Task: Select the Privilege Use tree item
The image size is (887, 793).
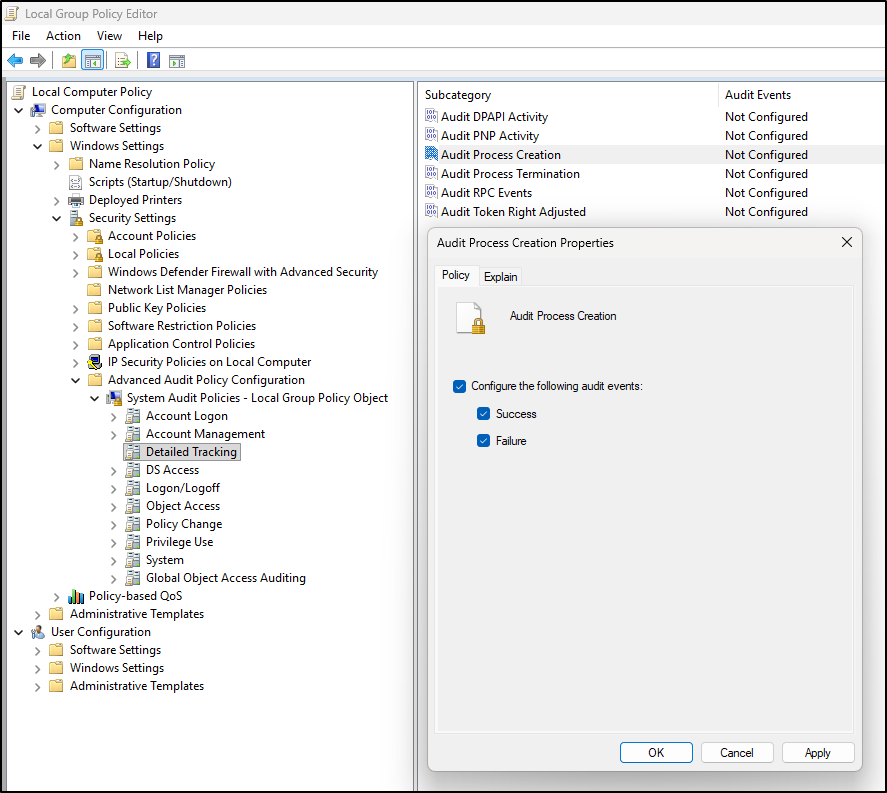Action: point(179,542)
